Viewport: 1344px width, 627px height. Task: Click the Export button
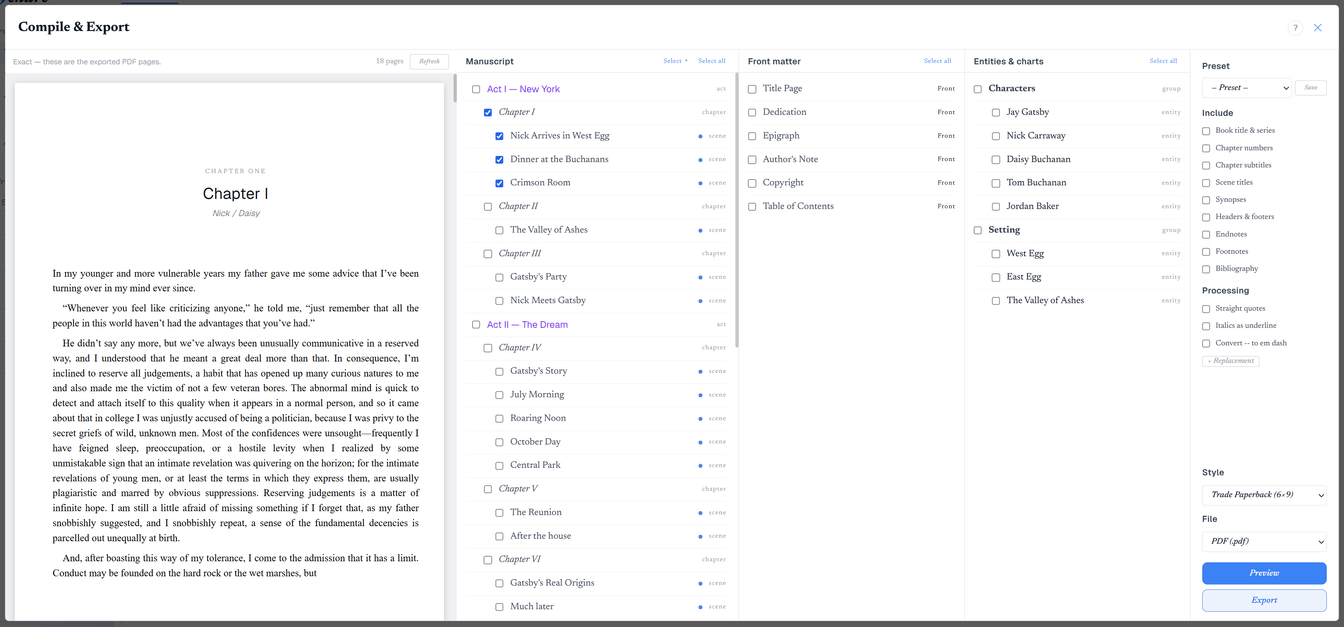1264,600
